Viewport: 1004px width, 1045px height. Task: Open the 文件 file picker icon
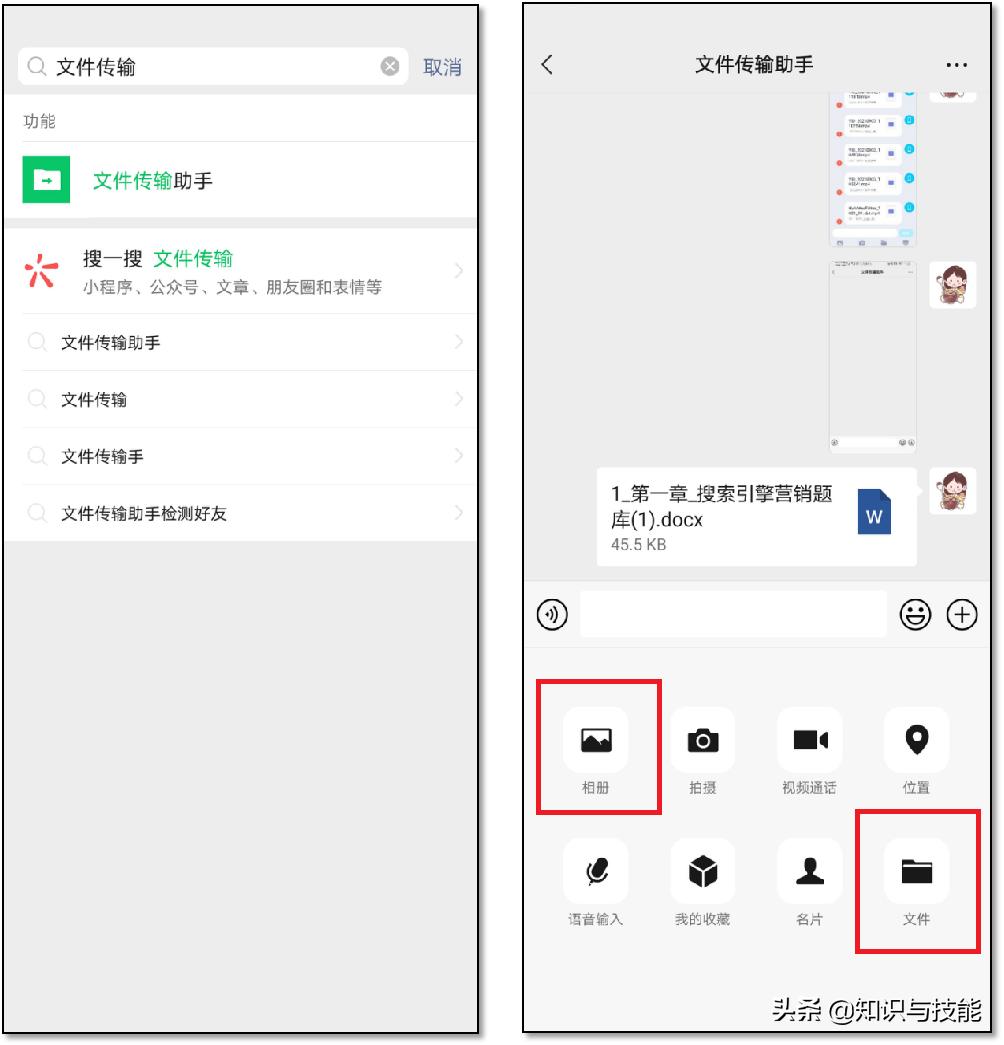[x=916, y=870]
